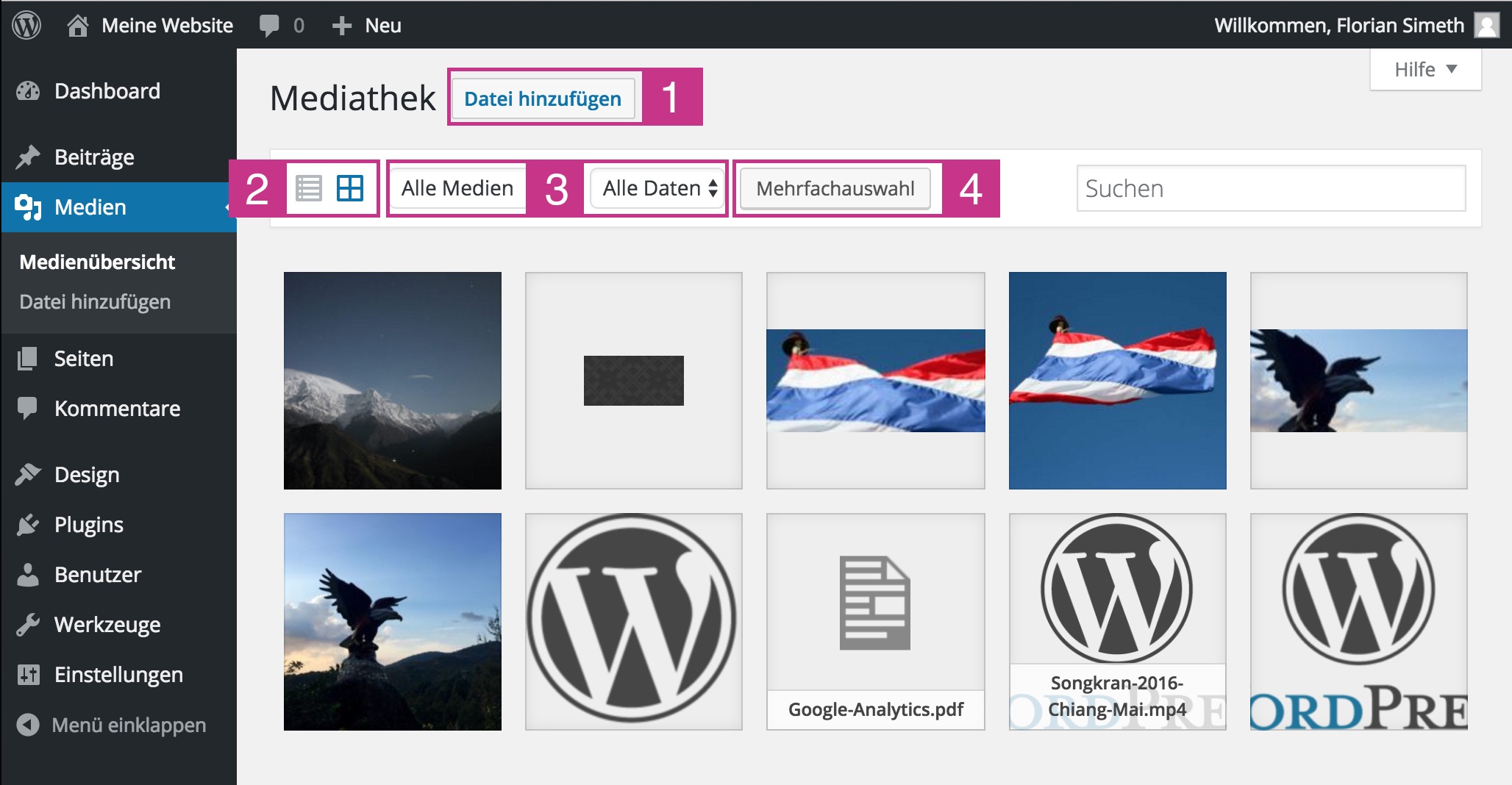Open the Songkran-2016-Chiang-Mai.mp4 video item
Viewport: 1512px width, 785px height.
(1117, 621)
